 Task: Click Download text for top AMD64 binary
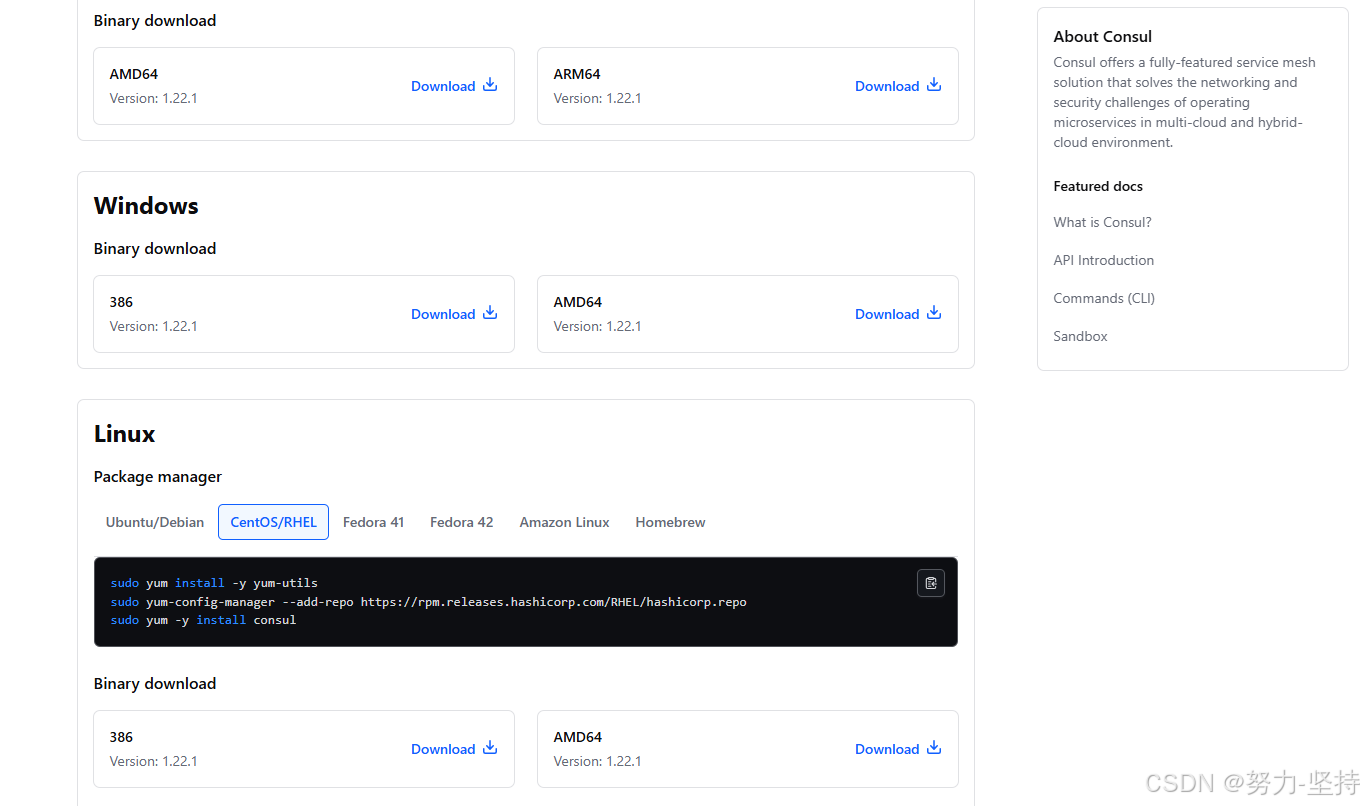point(443,86)
